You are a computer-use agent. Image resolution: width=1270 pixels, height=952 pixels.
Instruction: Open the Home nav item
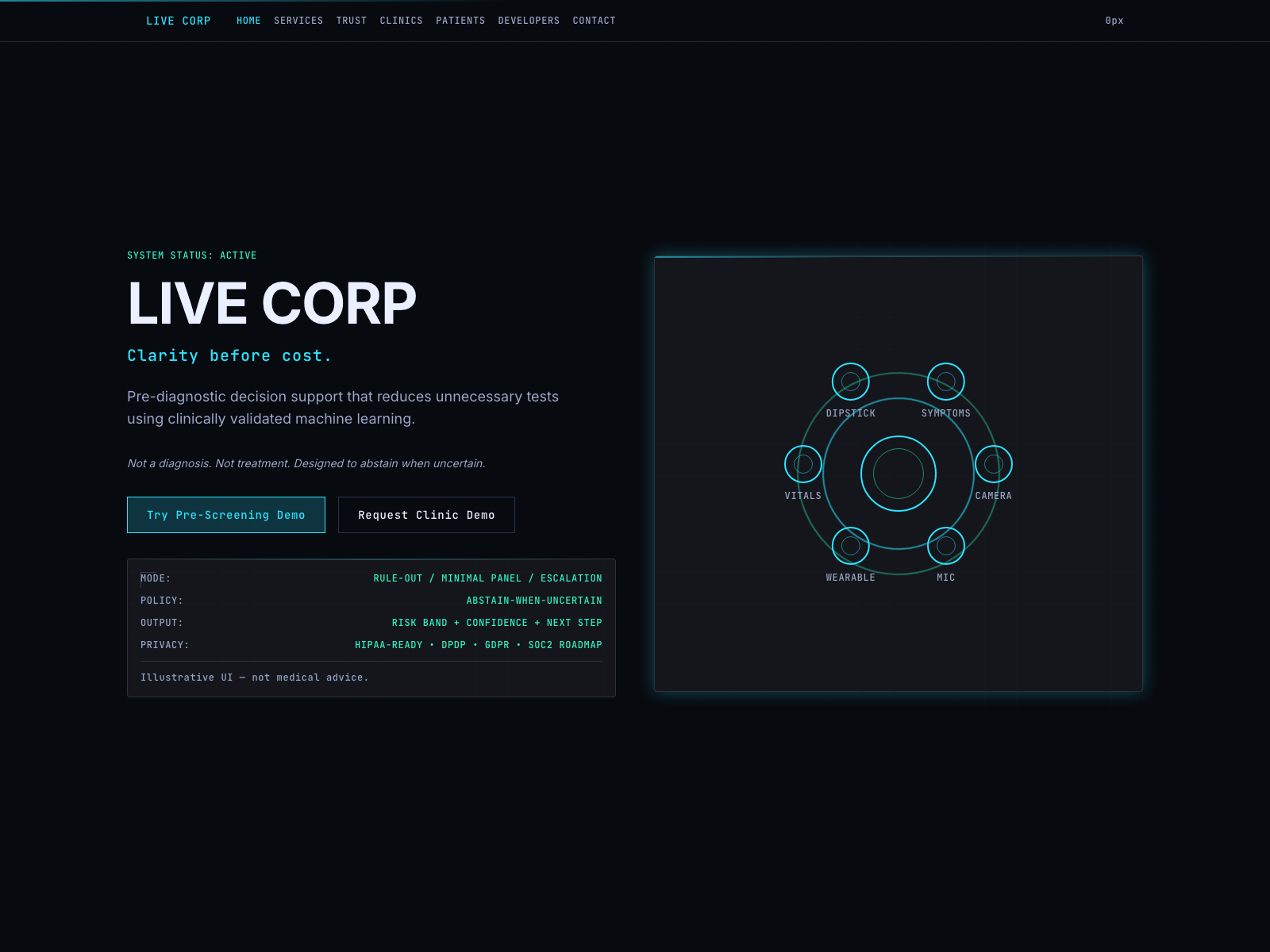(x=248, y=21)
